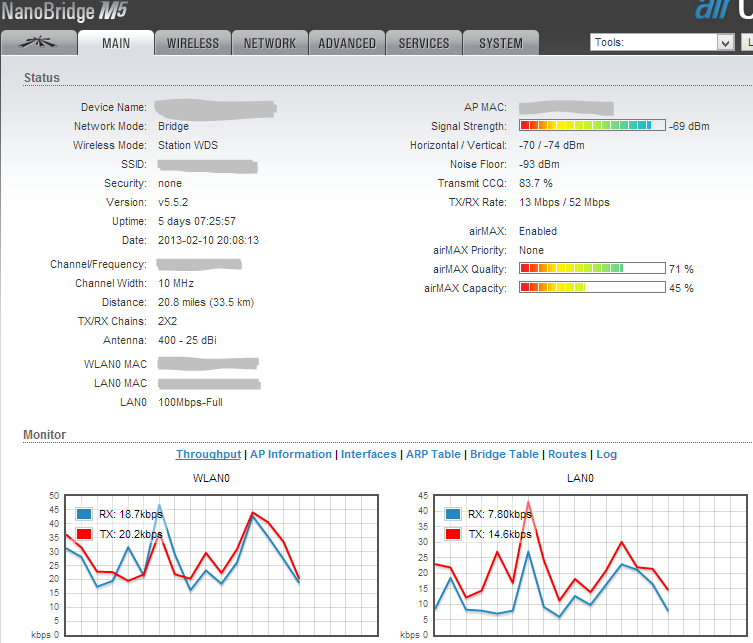Switch to the SYSTEM tab
753x643 pixels.
tap(501, 43)
